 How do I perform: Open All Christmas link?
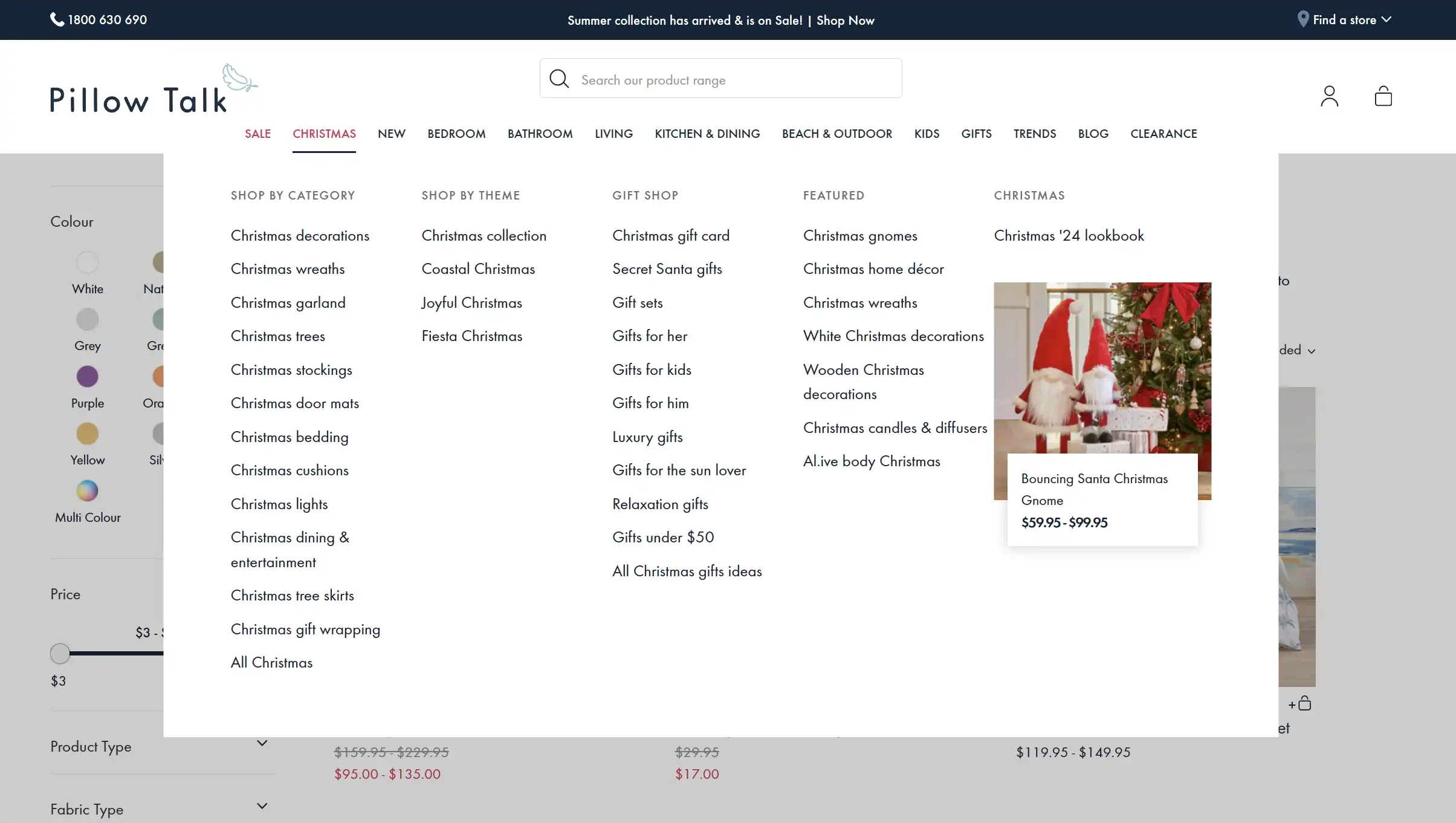(x=271, y=663)
